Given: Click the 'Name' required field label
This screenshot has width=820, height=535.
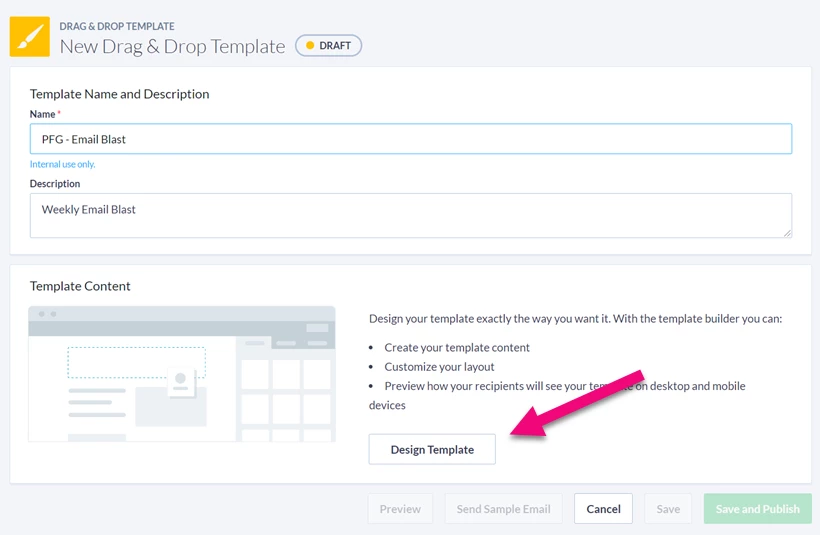Looking at the screenshot, I should pyautogui.click(x=45, y=114).
